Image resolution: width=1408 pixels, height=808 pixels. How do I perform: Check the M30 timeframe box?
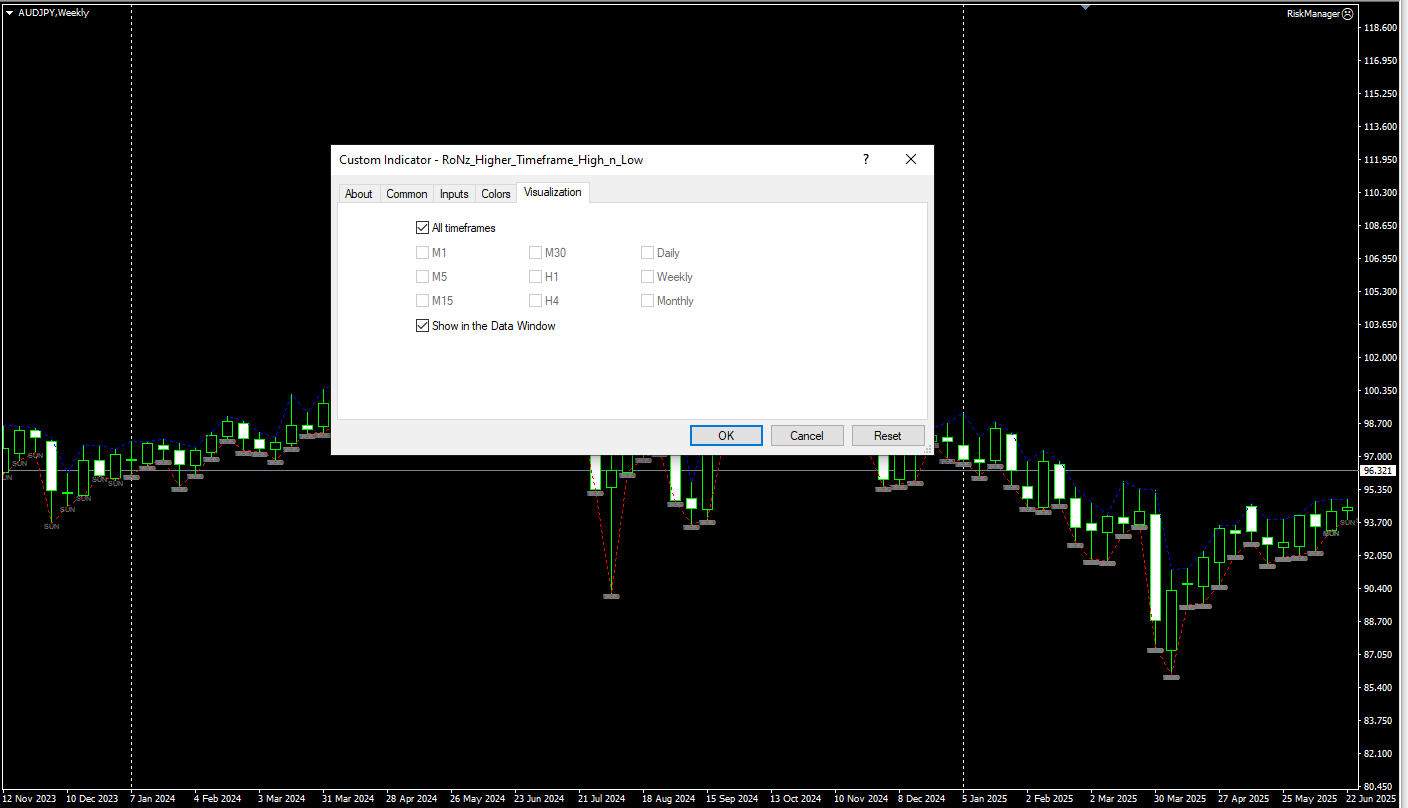535,252
